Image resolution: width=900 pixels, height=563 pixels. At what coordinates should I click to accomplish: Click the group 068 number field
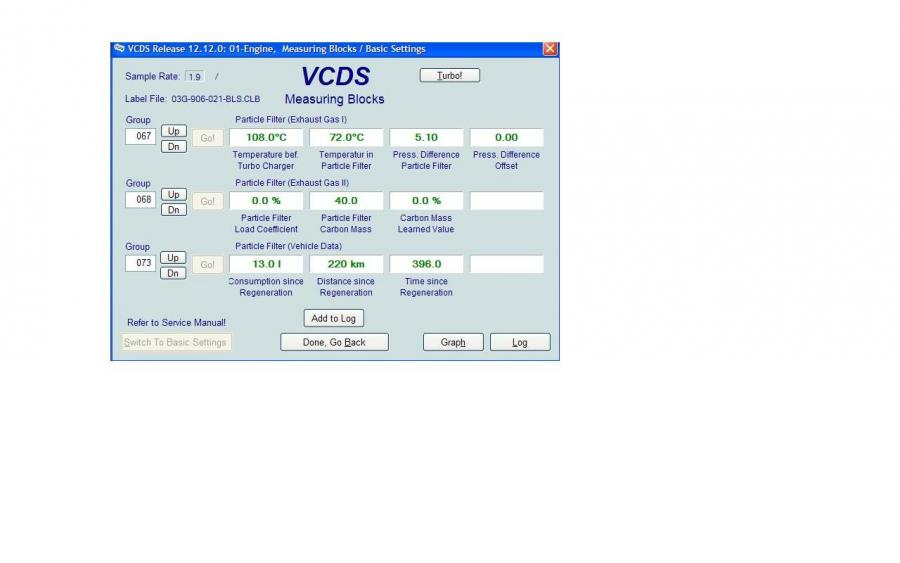139,200
